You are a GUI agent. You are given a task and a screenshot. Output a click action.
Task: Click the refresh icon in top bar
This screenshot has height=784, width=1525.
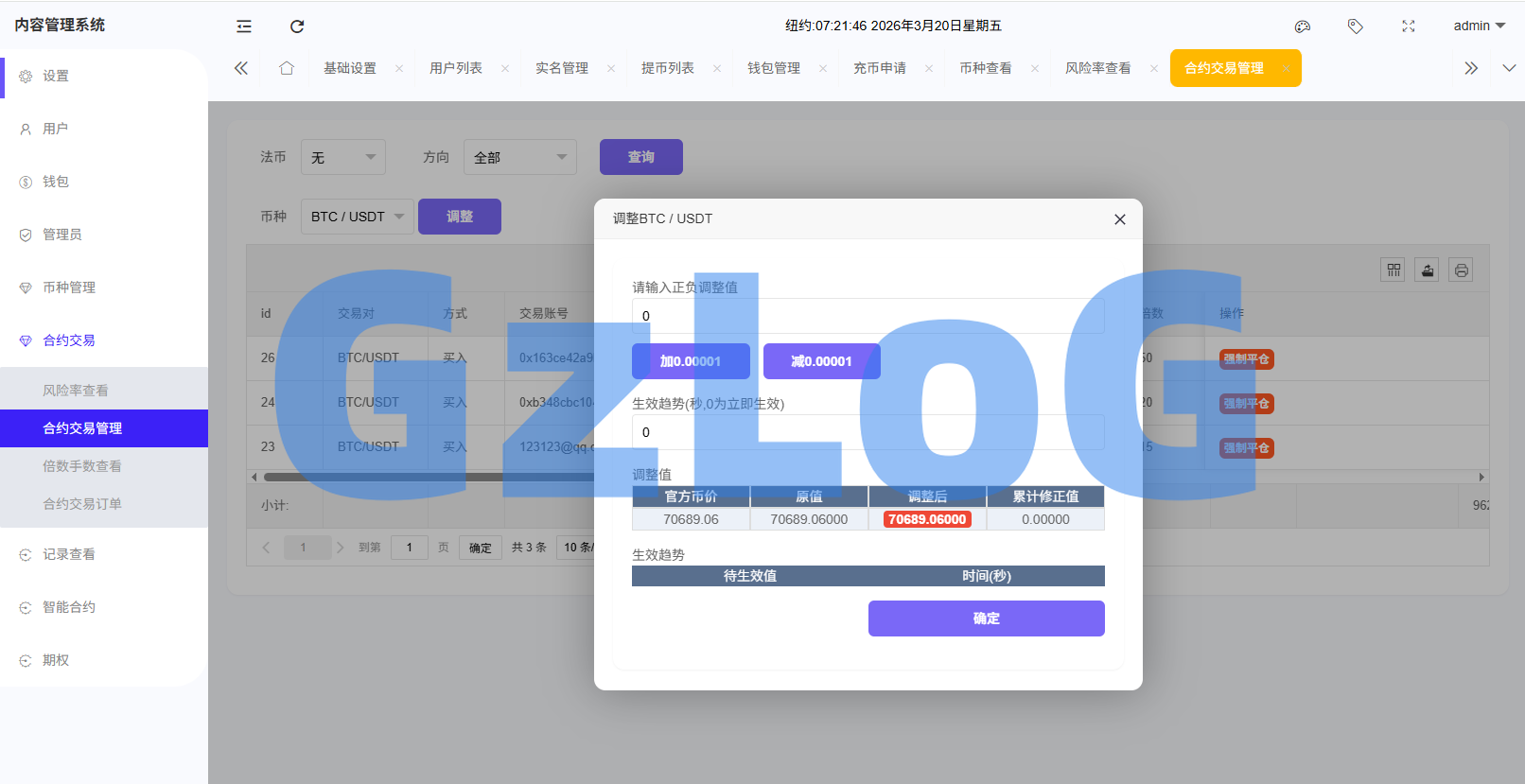click(297, 26)
